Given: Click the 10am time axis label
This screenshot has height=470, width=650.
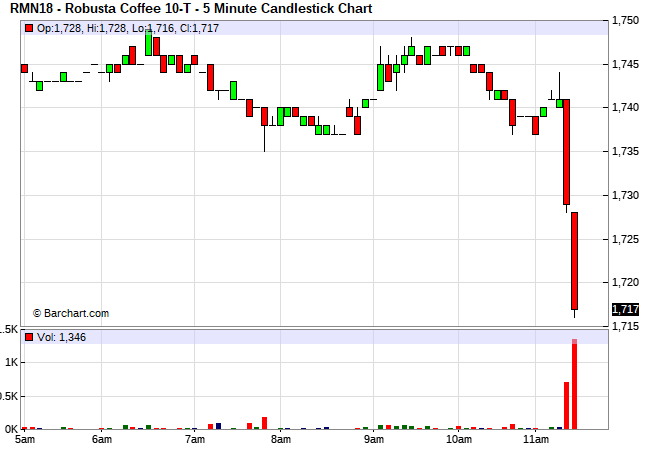Looking at the screenshot, I should tap(458, 439).
